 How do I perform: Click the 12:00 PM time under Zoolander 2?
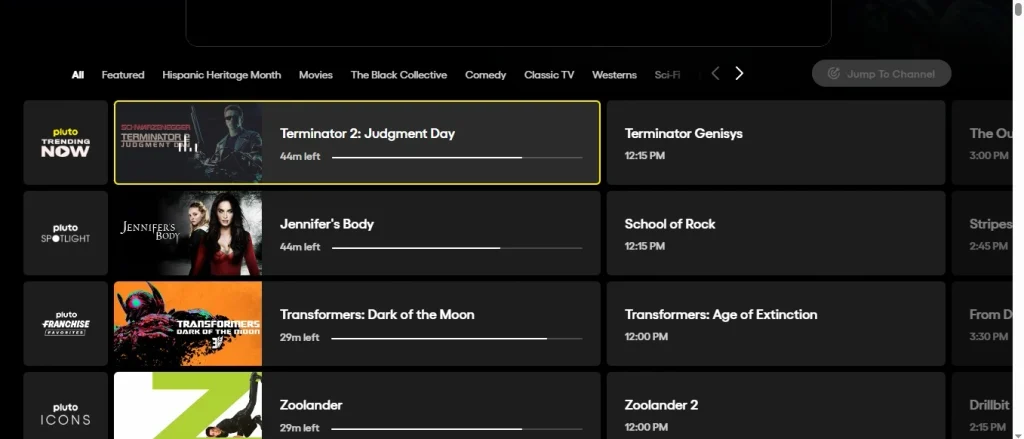(646, 427)
